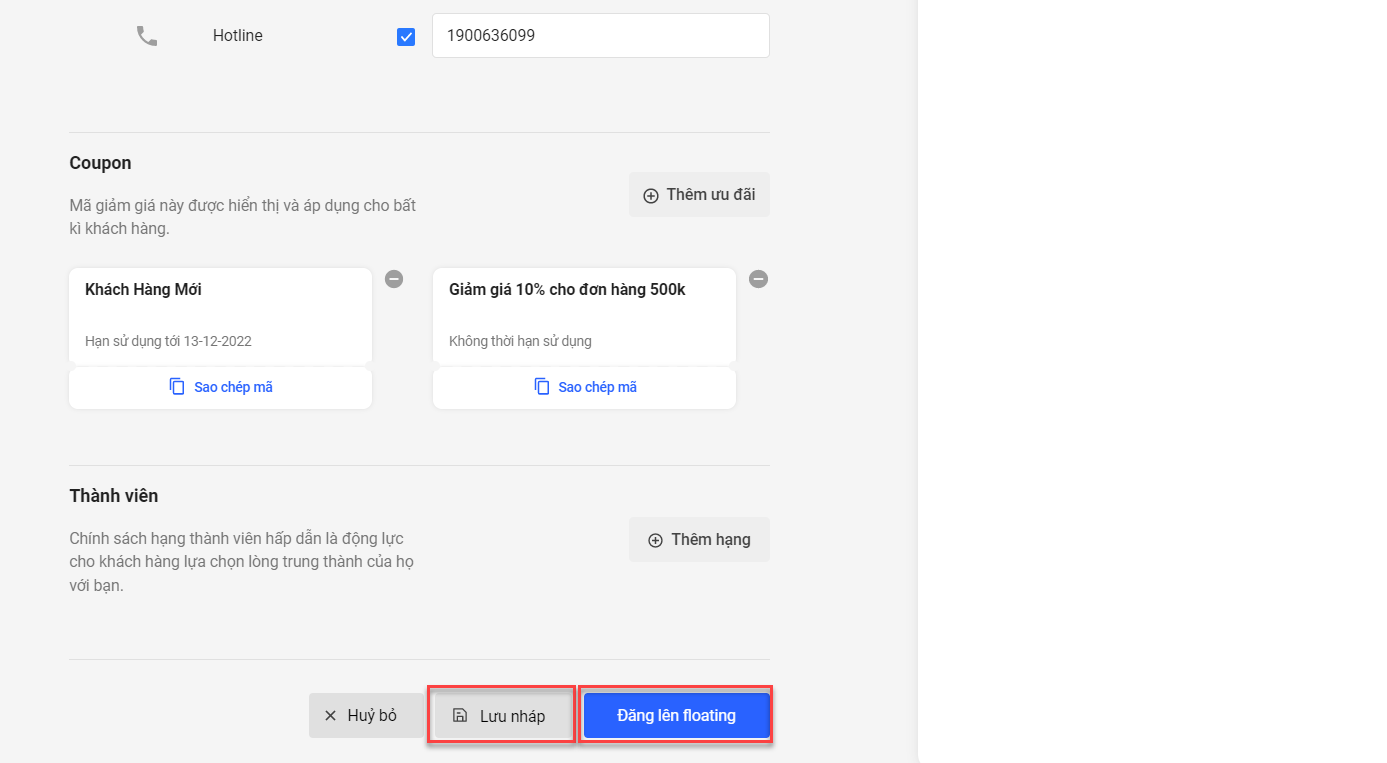Open Giảm giá 10% cho đơn hàng 500k card
Viewport: 1387px width, 763px height.
point(584,315)
